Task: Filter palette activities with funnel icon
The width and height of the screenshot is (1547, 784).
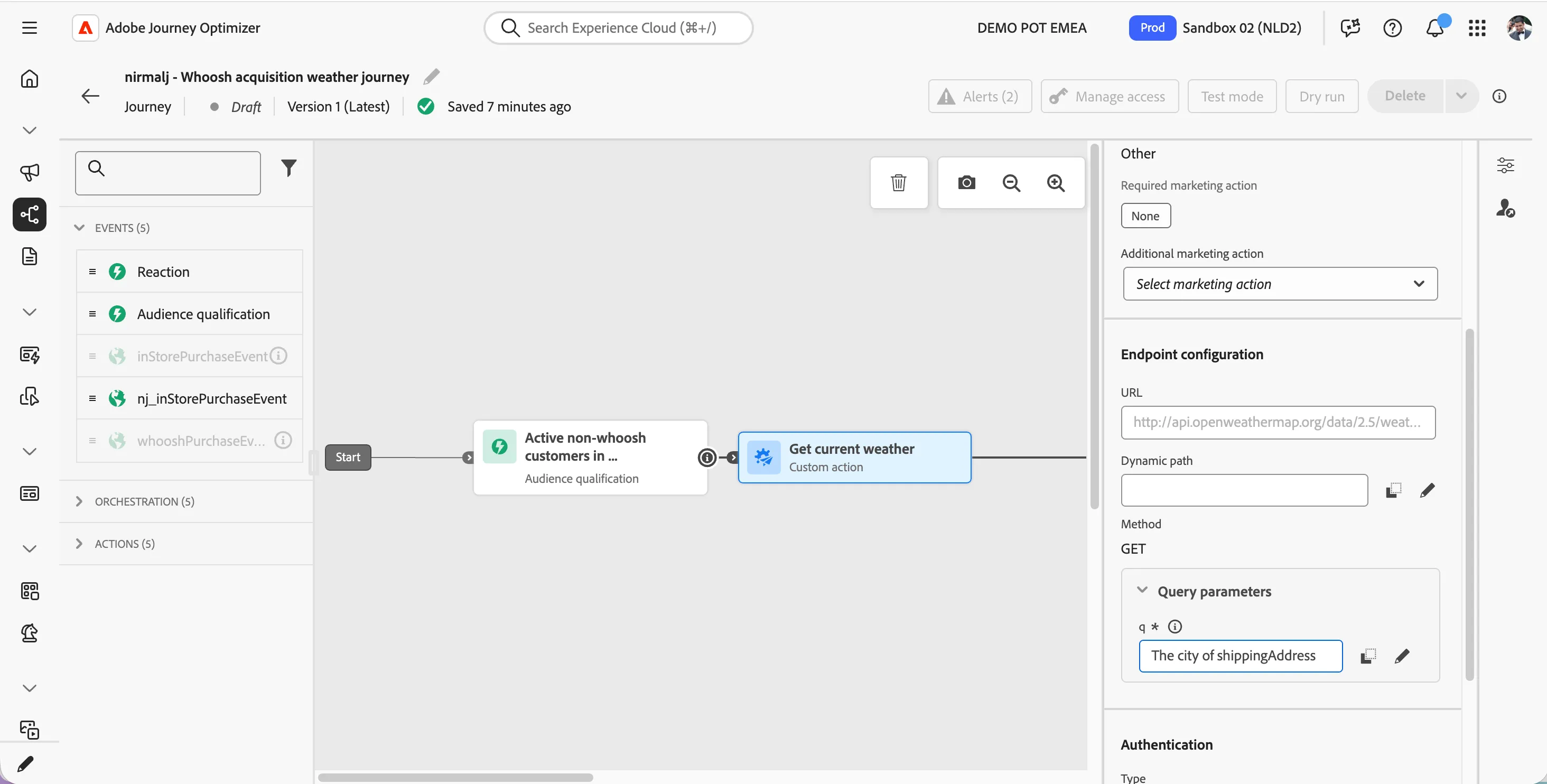Action: [x=289, y=167]
